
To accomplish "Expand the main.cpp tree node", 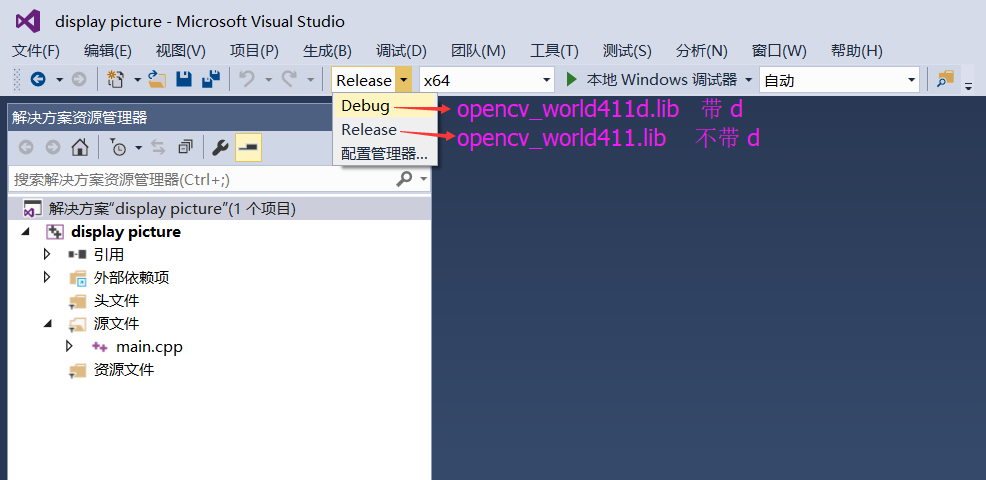I will point(69,346).
